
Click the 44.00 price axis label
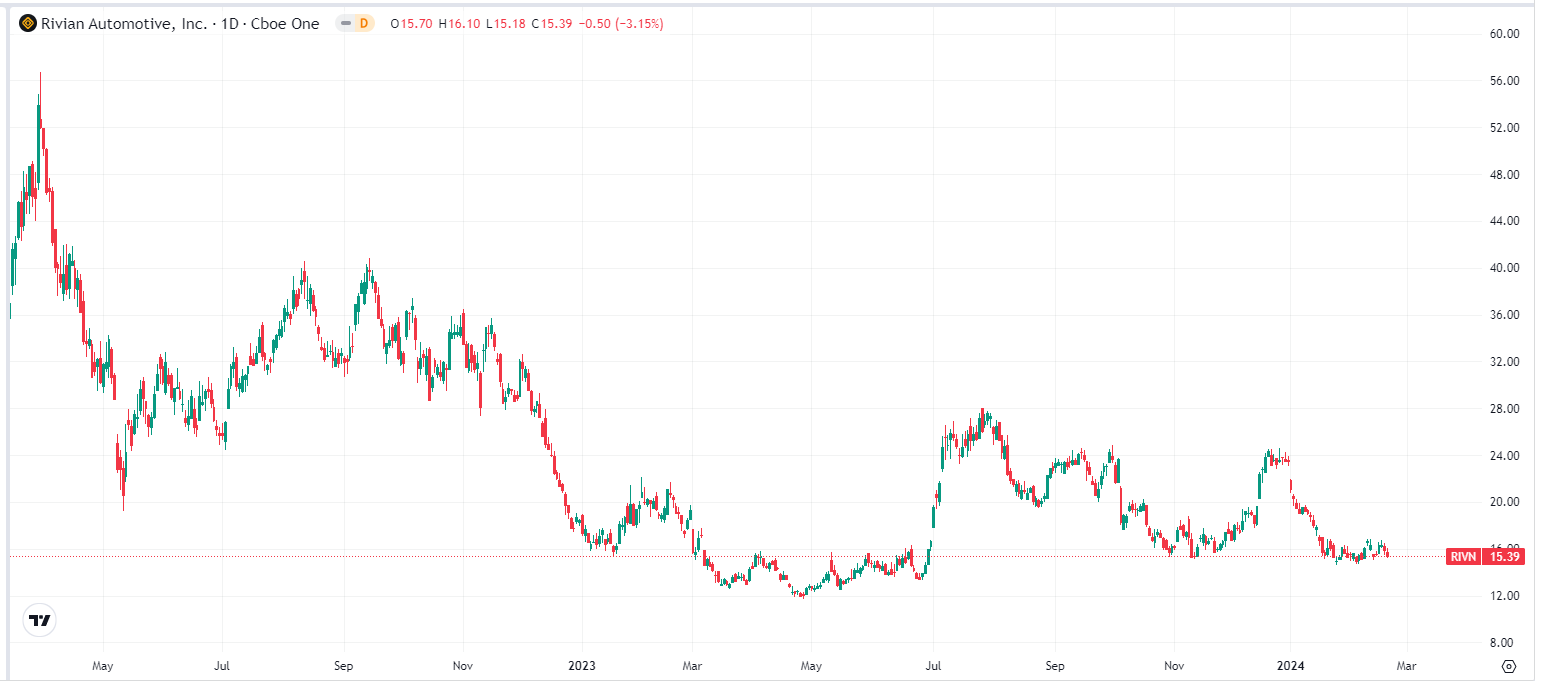(1504, 221)
